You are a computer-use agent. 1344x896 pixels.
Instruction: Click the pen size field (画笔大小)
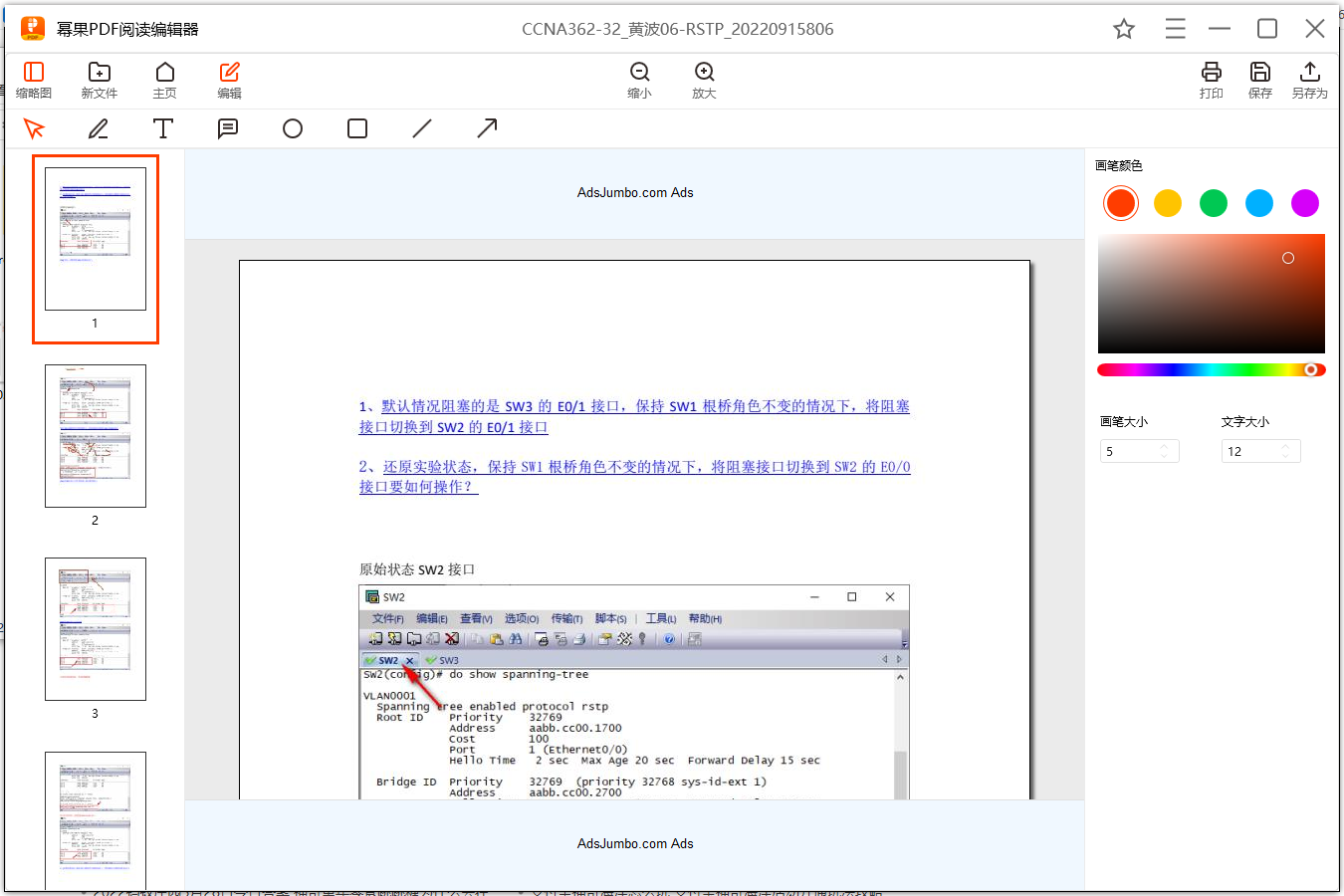pos(1140,451)
